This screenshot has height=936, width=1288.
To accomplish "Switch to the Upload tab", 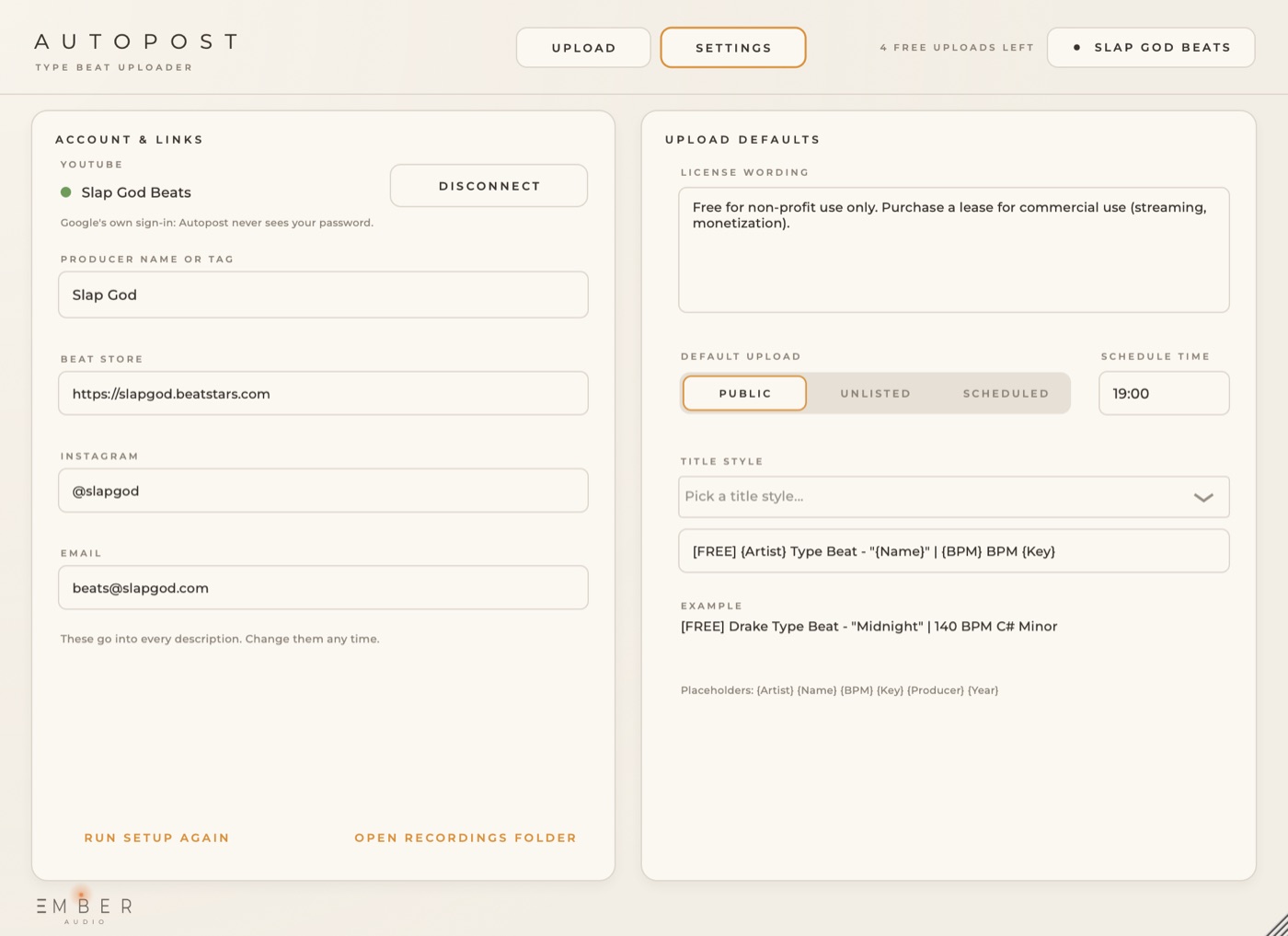I will coord(583,48).
